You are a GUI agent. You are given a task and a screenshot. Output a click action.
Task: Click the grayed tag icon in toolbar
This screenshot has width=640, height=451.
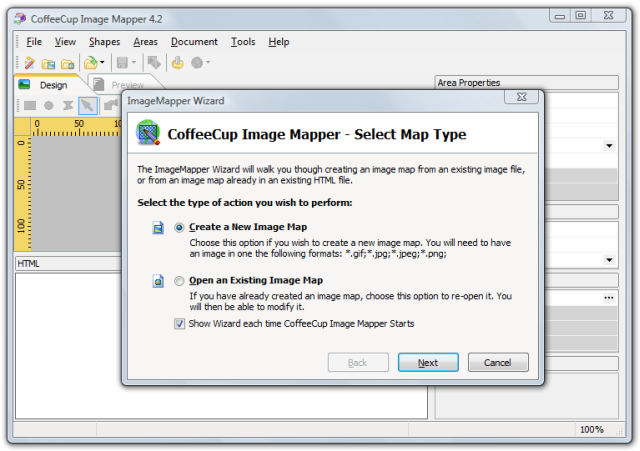[x=154, y=63]
